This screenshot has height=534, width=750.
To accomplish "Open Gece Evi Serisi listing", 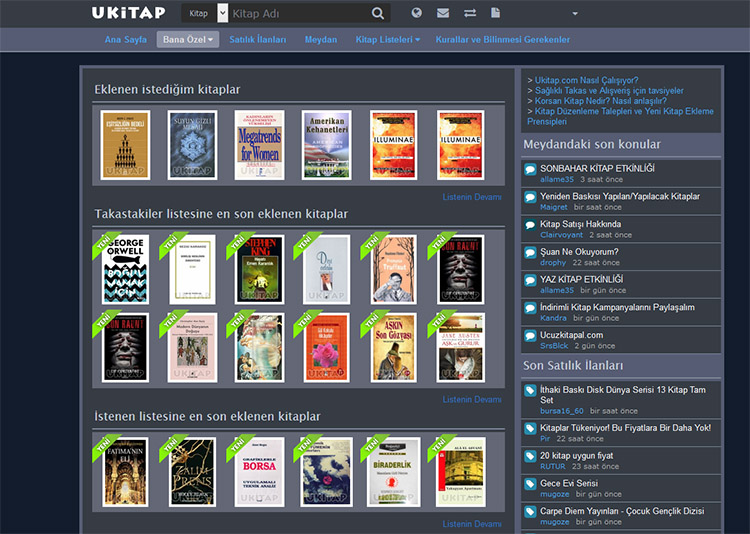I will click(569, 483).
